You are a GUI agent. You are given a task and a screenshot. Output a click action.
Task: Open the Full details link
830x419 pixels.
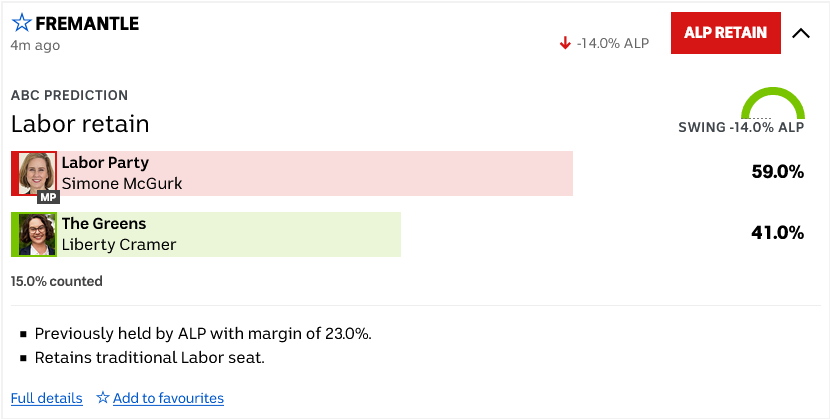[x=46, y=398]
